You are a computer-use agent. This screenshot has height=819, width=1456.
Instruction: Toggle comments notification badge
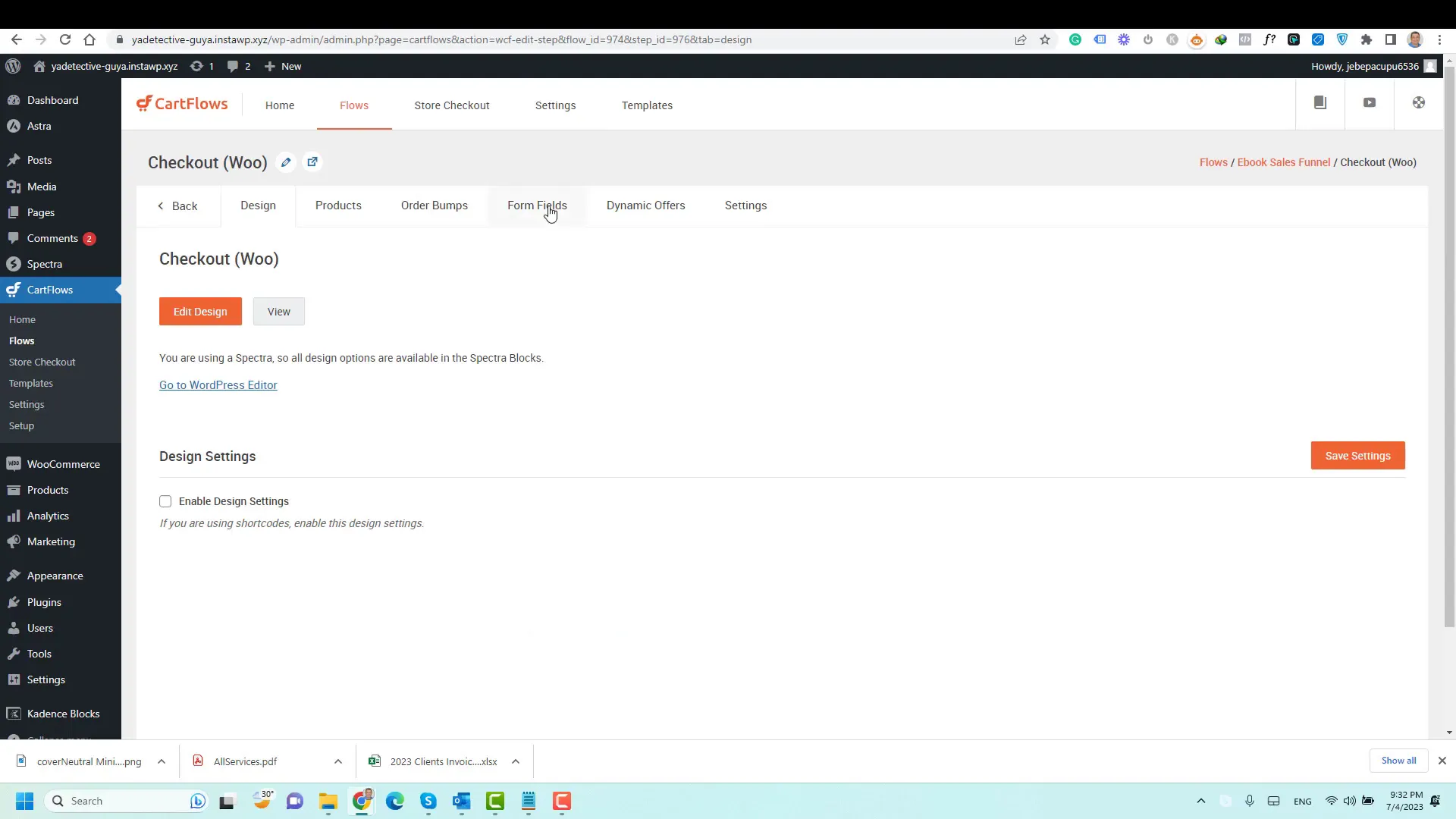point(89,238)
